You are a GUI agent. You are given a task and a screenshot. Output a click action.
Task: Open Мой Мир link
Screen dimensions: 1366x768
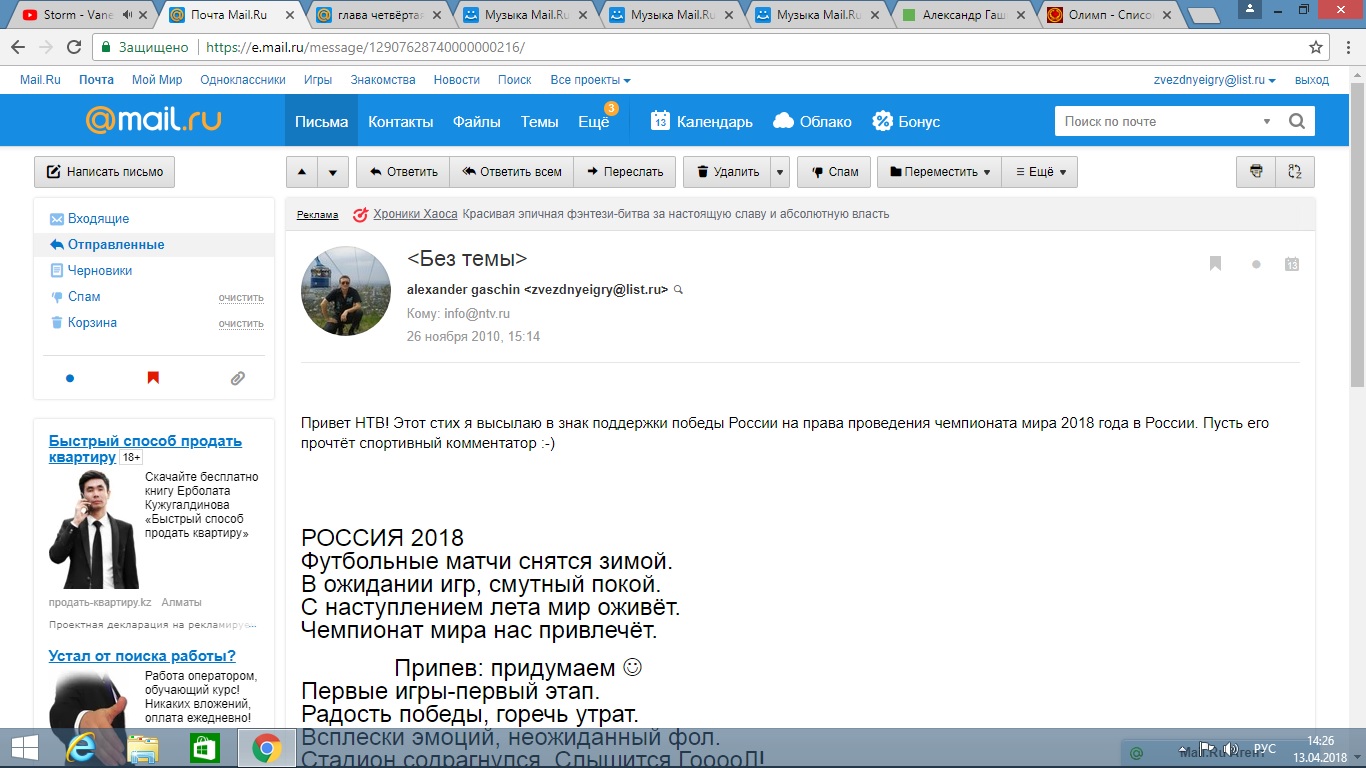click(x=157, y=80)
